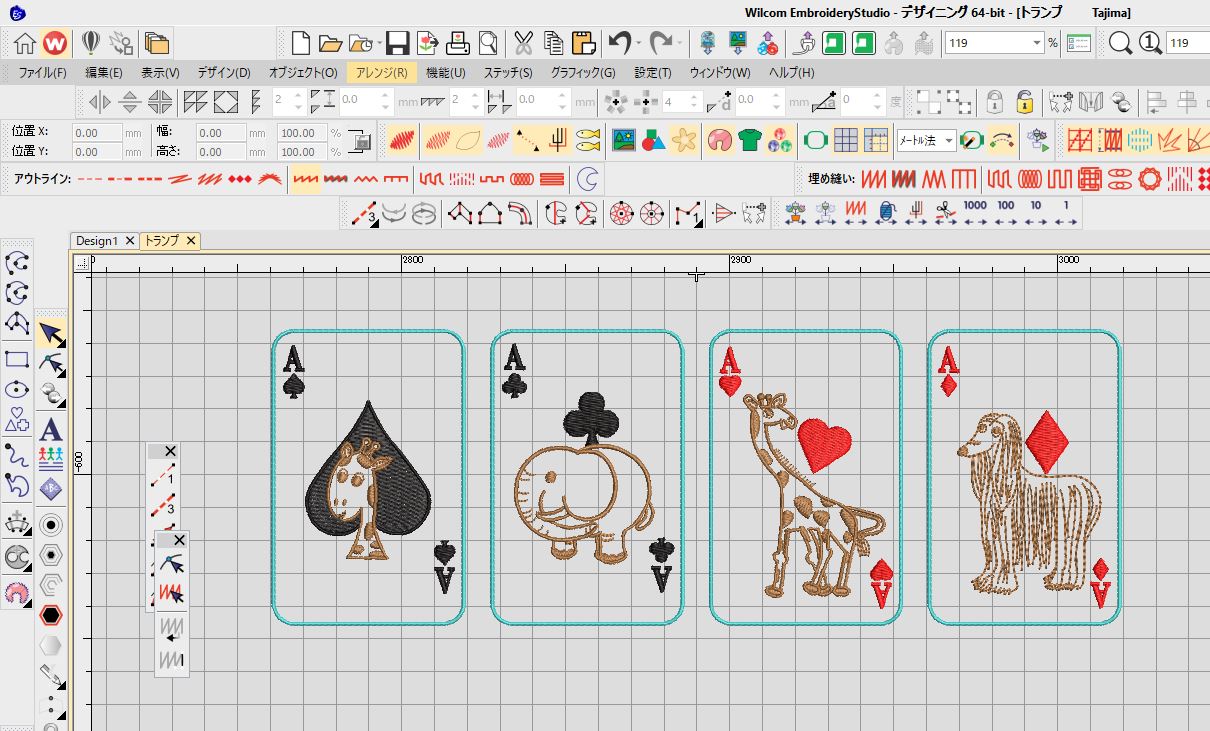1210x731 pixels.
Task: Click the Save floppy disk icon
Action: (x=397, y=43)
